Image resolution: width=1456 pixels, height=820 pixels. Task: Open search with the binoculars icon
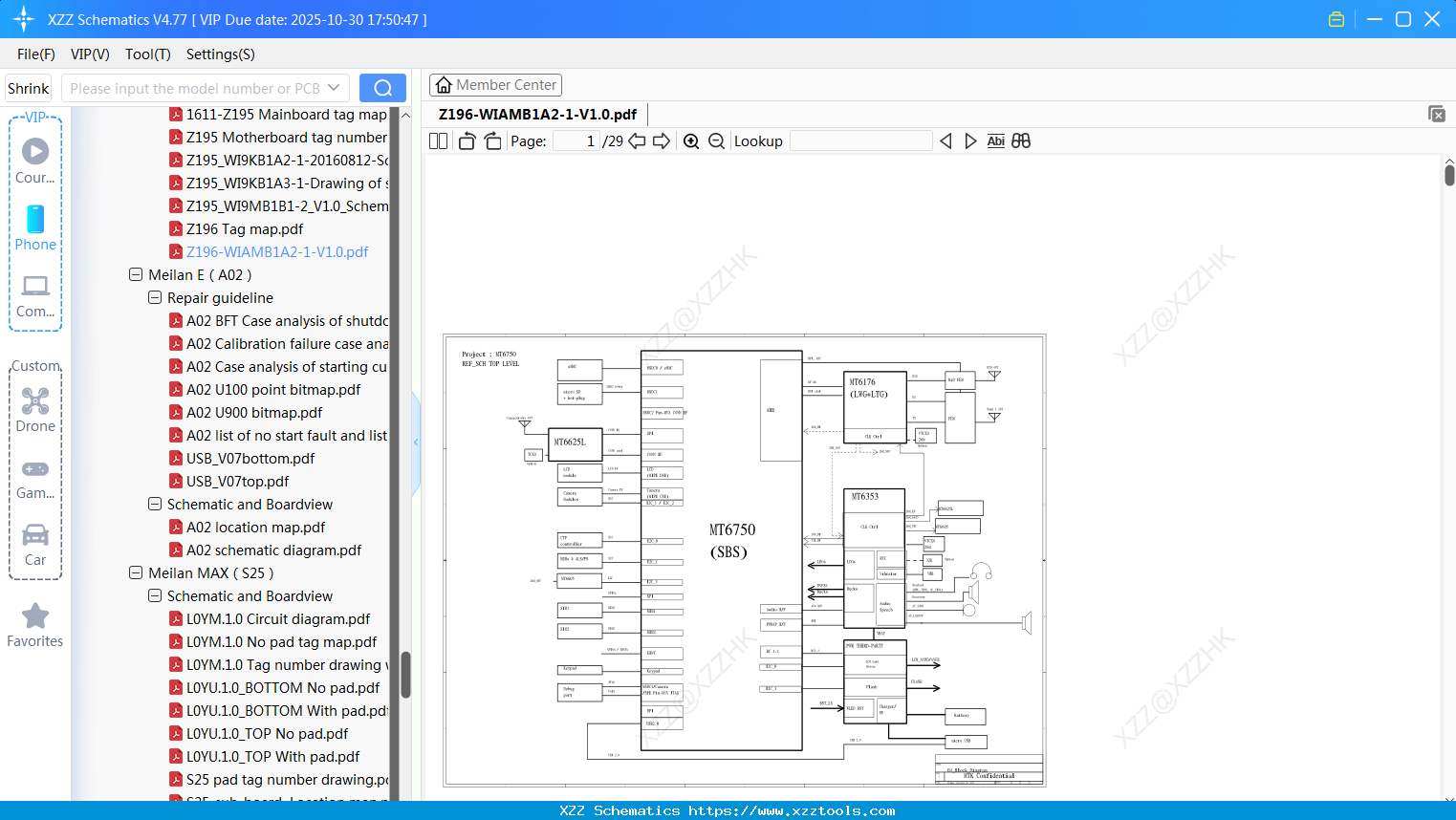click(1020, 140)
